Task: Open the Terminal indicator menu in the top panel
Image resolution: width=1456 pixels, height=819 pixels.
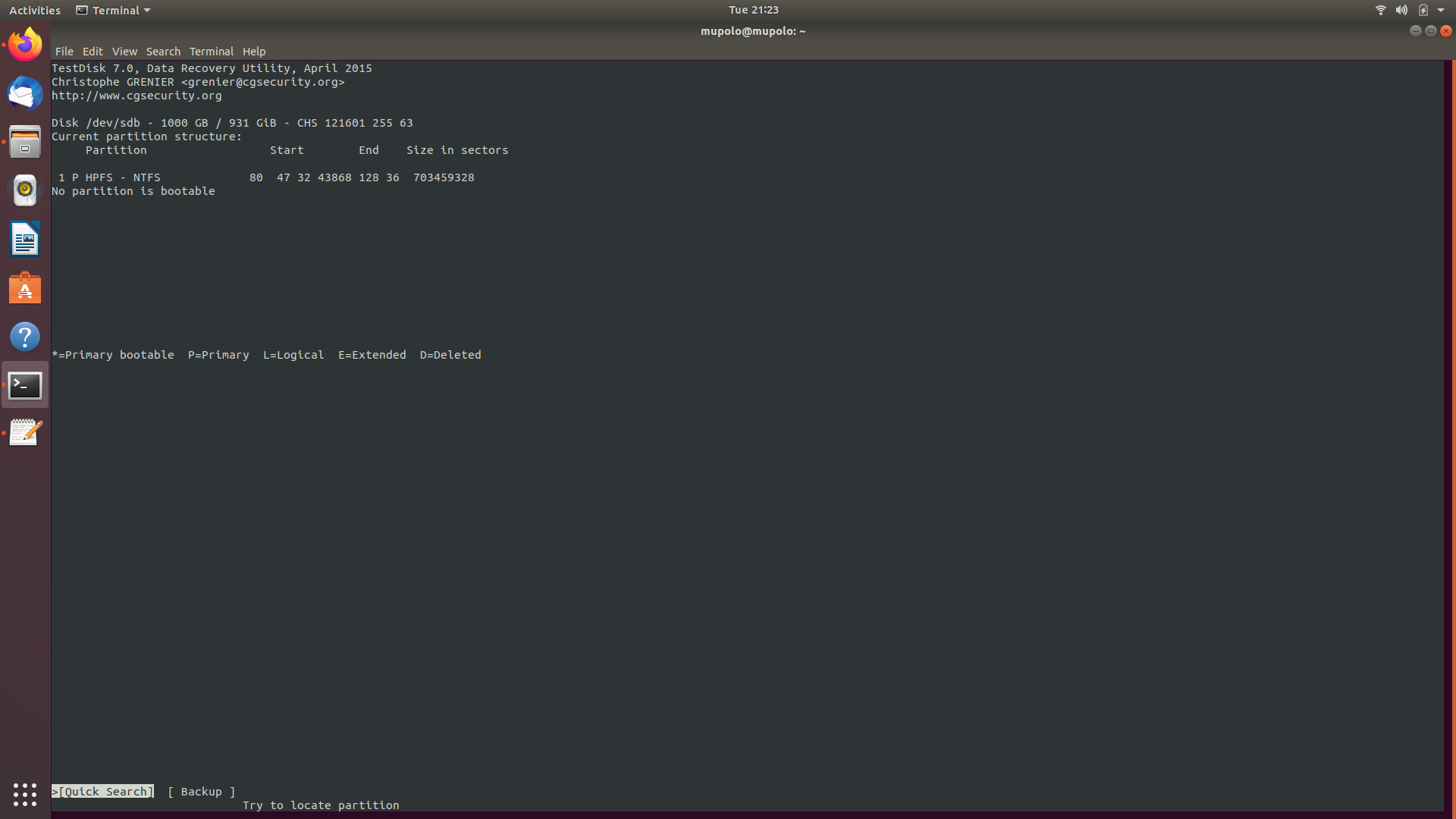Action: tap(112, 10)
